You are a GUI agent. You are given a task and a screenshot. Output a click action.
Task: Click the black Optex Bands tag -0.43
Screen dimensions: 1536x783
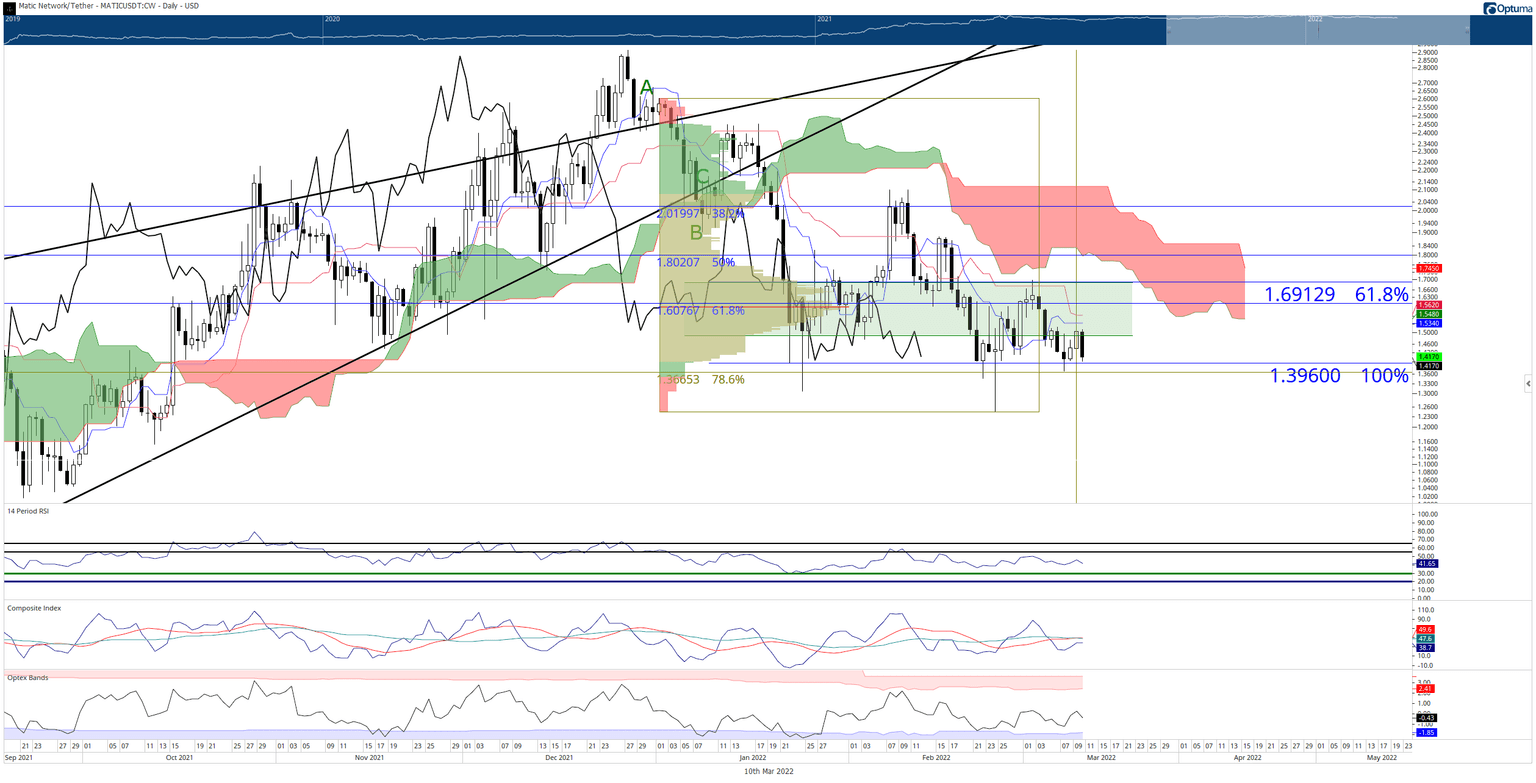[x=1428, y=718]
